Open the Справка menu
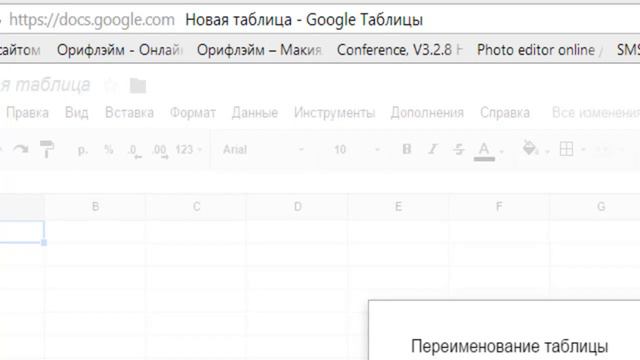This screenshot has height=360, width=640. pos(505,113)
